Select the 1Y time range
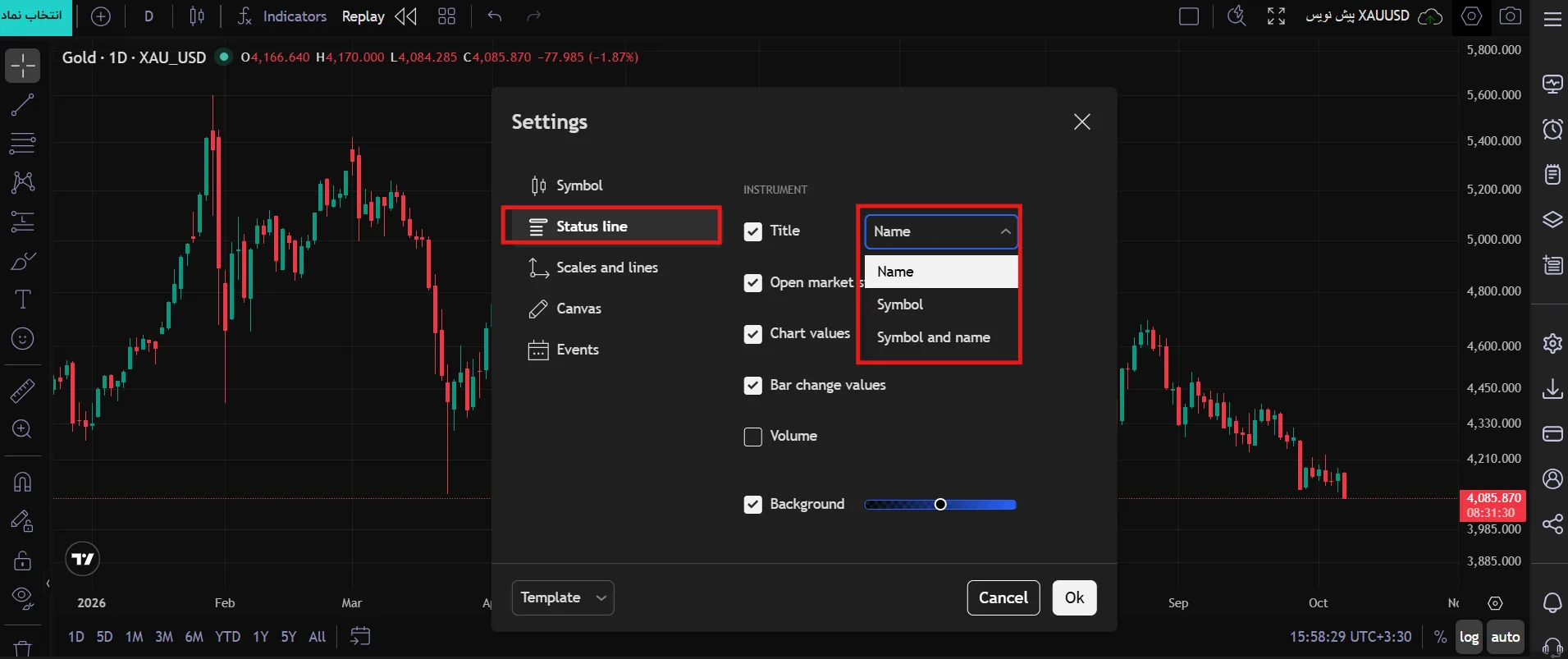Screen dimensions: 1568x659 [260, 637]
